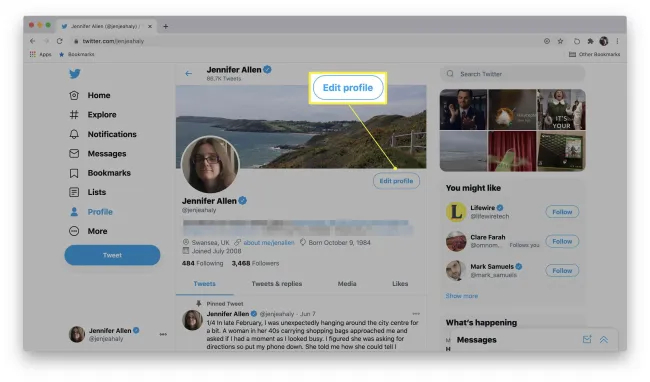
Task: Open Explore from the sidebar
Action: pos(102,115)
